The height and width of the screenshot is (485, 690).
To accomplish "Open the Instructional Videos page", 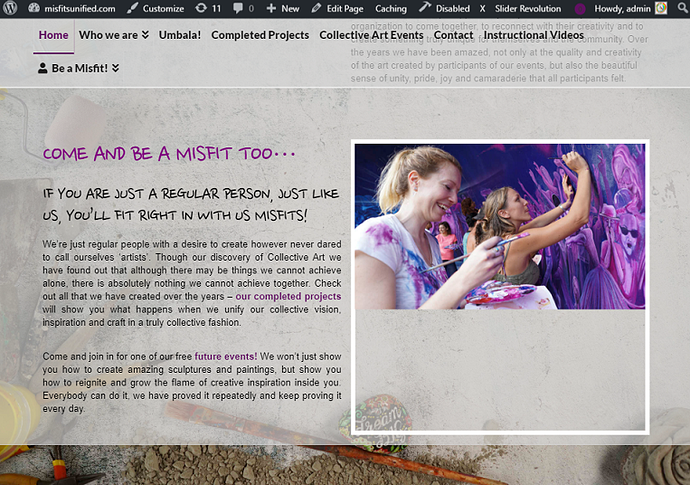I will pyautogui.click(x=533, y=35).
